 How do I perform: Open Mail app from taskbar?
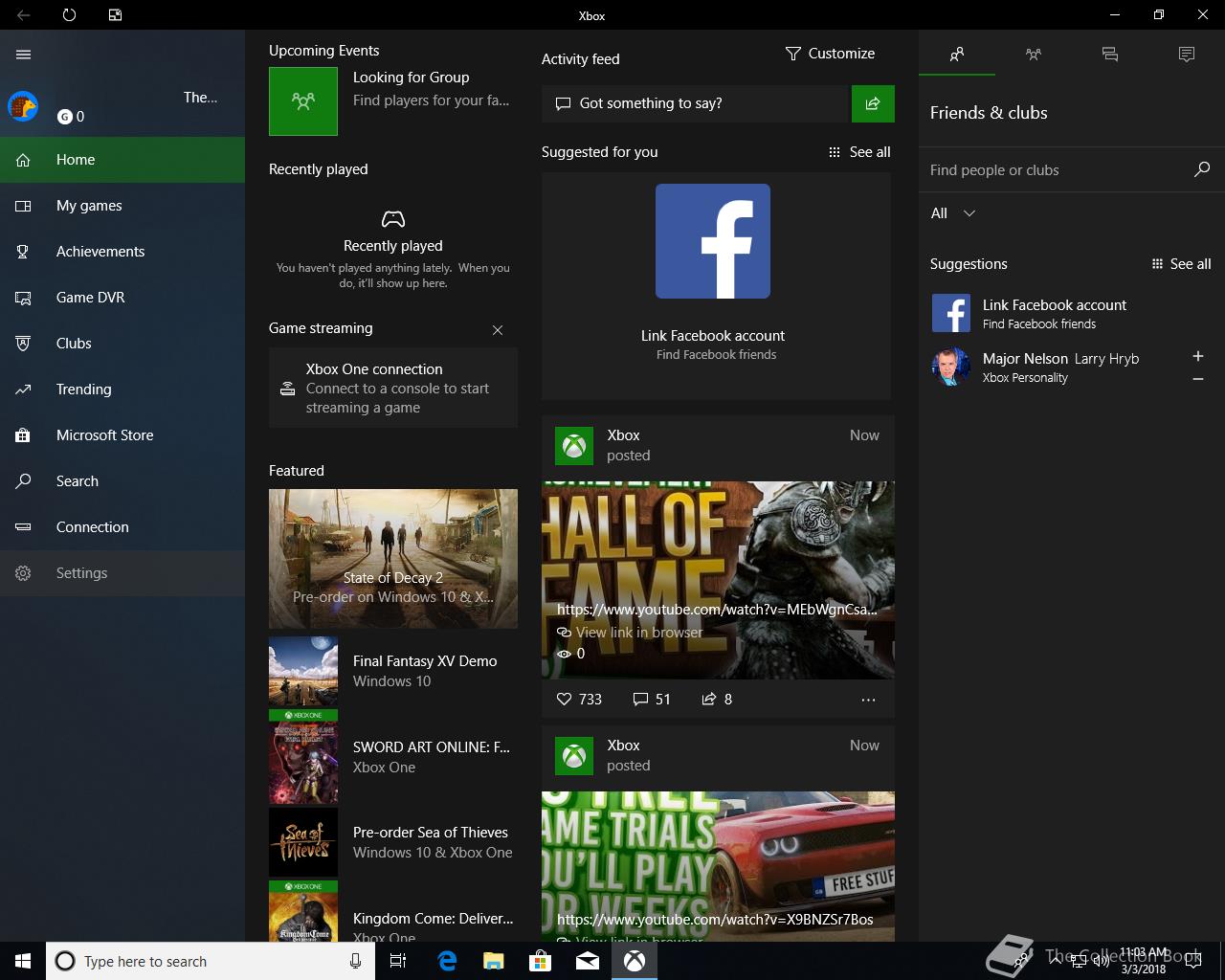point(588,961)
